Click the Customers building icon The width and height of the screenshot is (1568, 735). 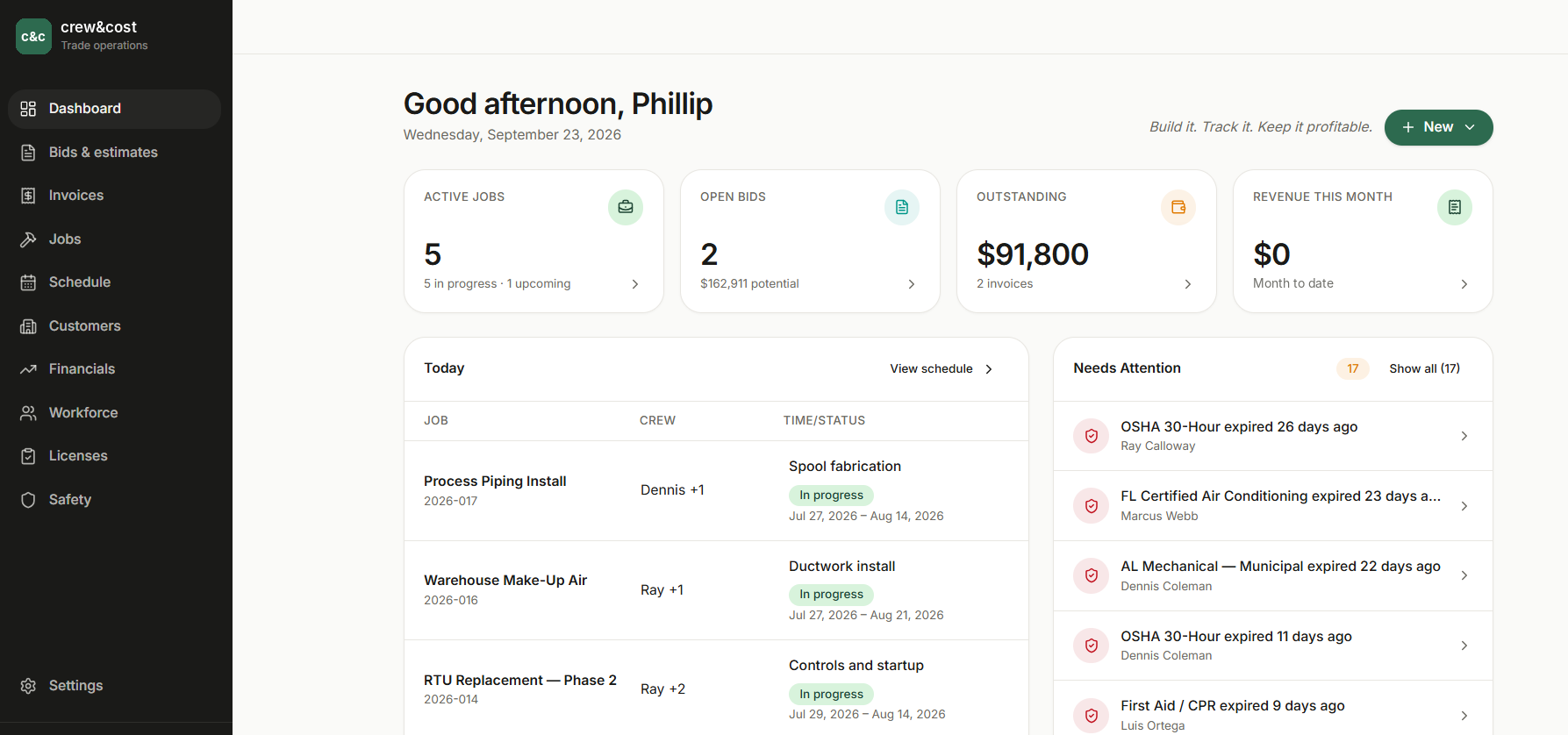(x=28, y=326)
